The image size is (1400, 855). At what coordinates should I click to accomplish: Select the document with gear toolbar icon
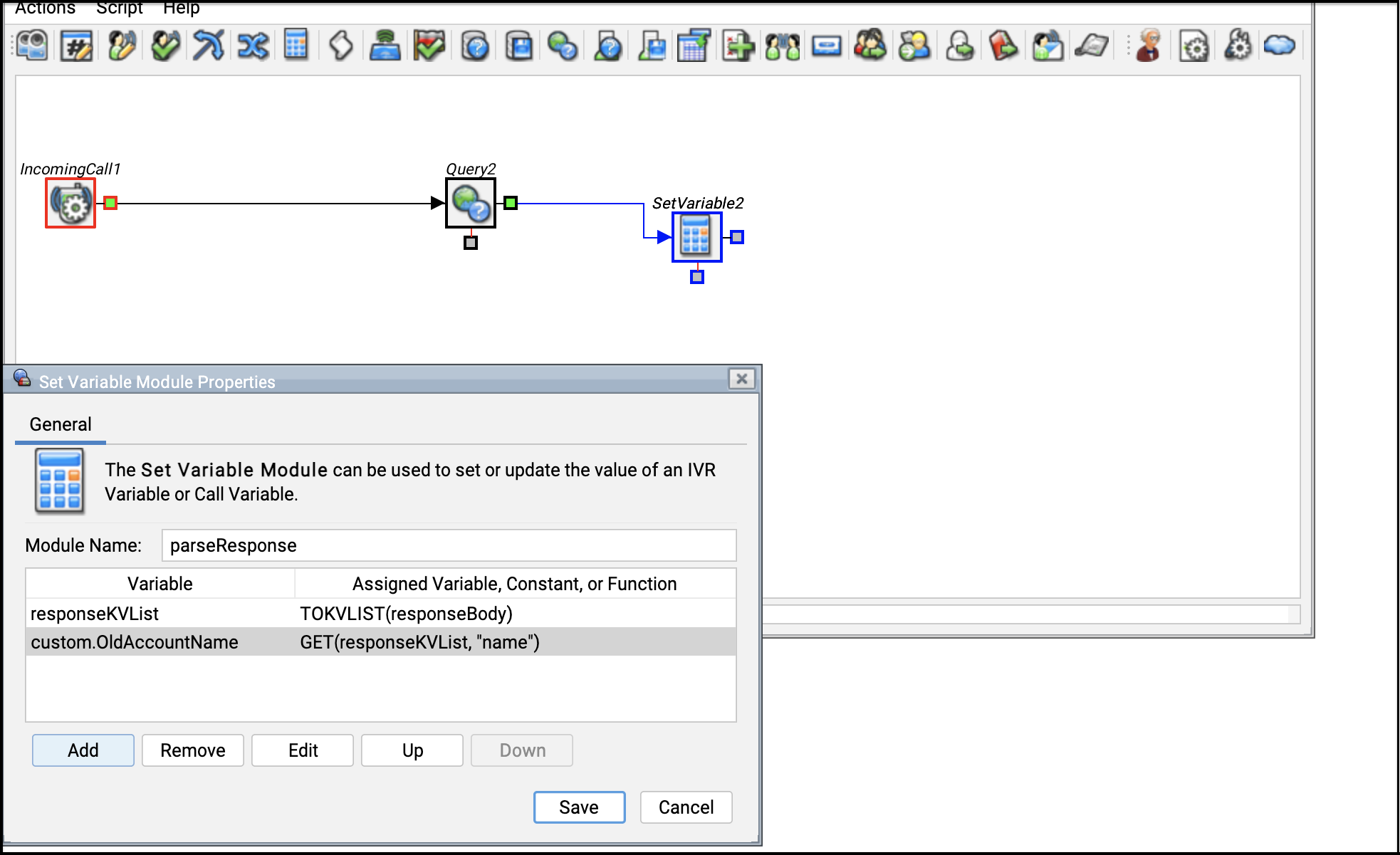coord(1194,46)
